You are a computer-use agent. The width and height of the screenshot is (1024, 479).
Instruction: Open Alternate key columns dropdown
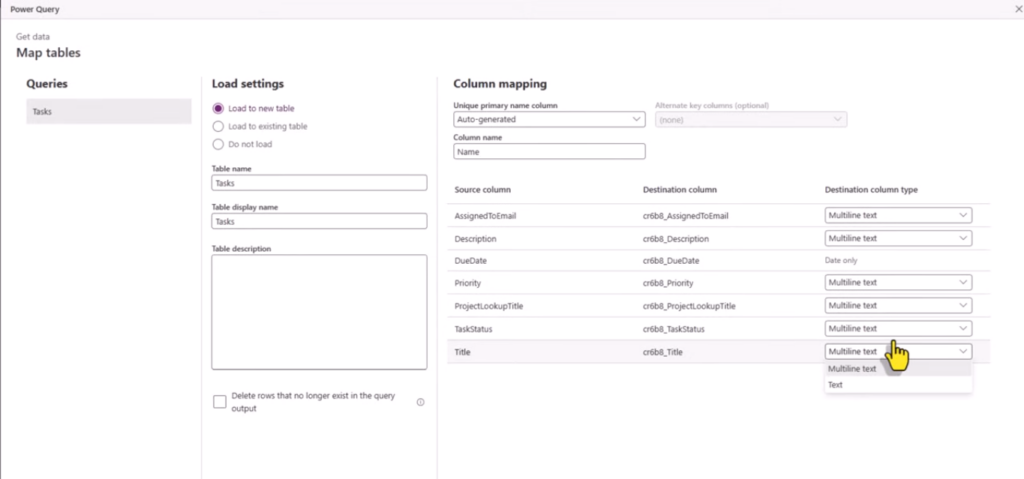[751, 119]
